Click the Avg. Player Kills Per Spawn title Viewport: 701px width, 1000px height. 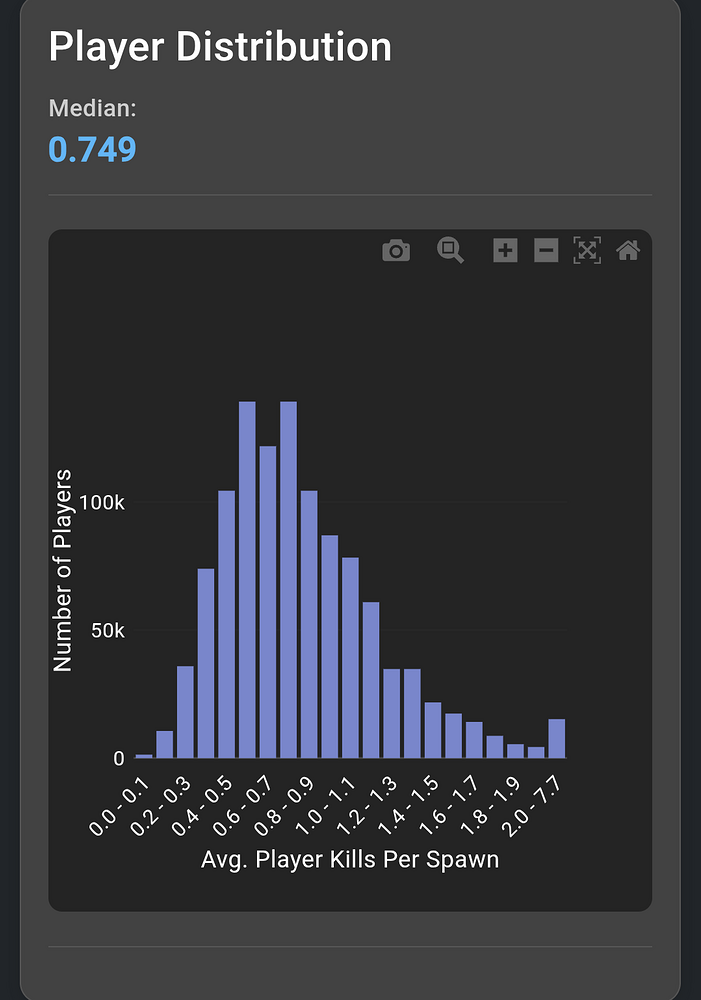click(x=349, y=860)
